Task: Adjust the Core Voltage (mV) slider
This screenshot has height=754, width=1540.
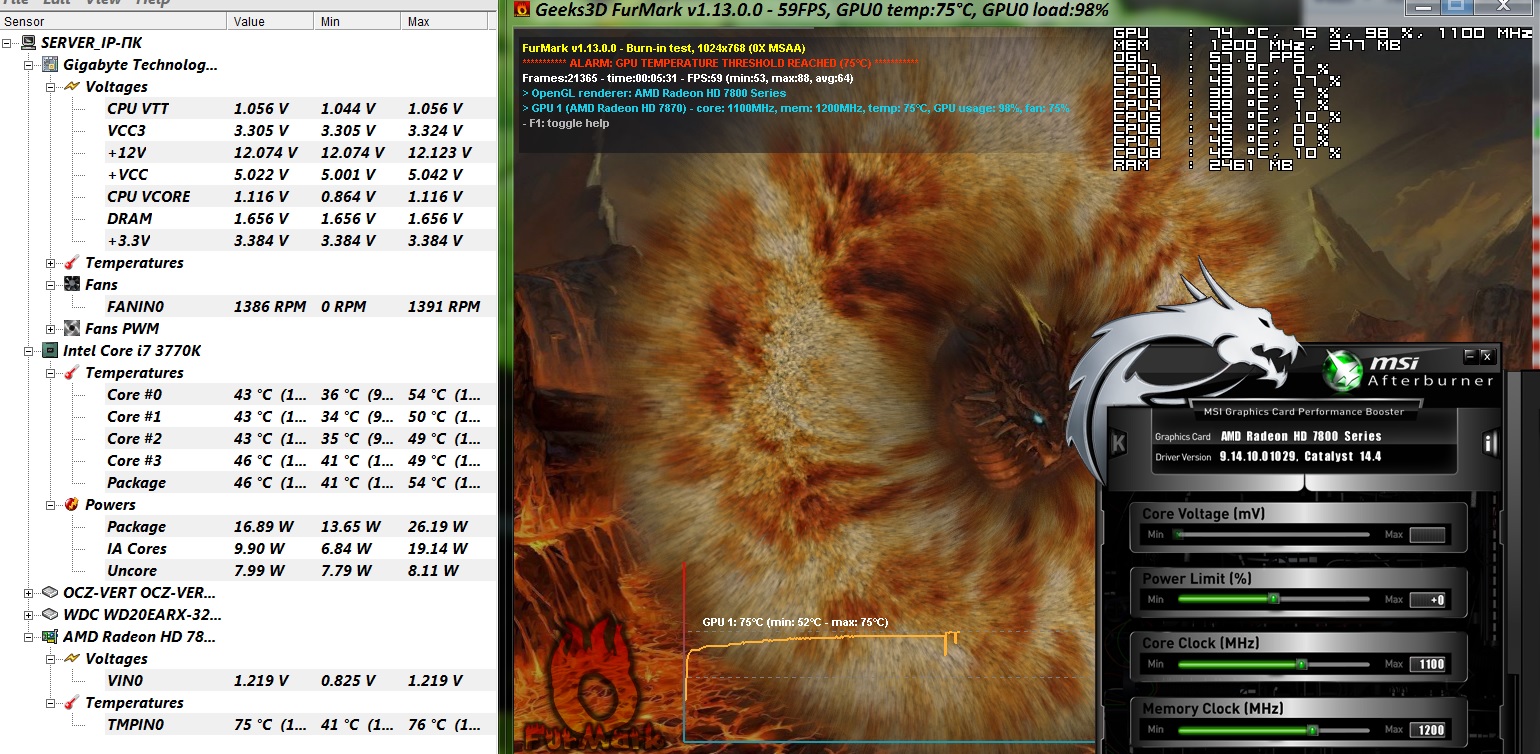Action: coord(1273,535)
